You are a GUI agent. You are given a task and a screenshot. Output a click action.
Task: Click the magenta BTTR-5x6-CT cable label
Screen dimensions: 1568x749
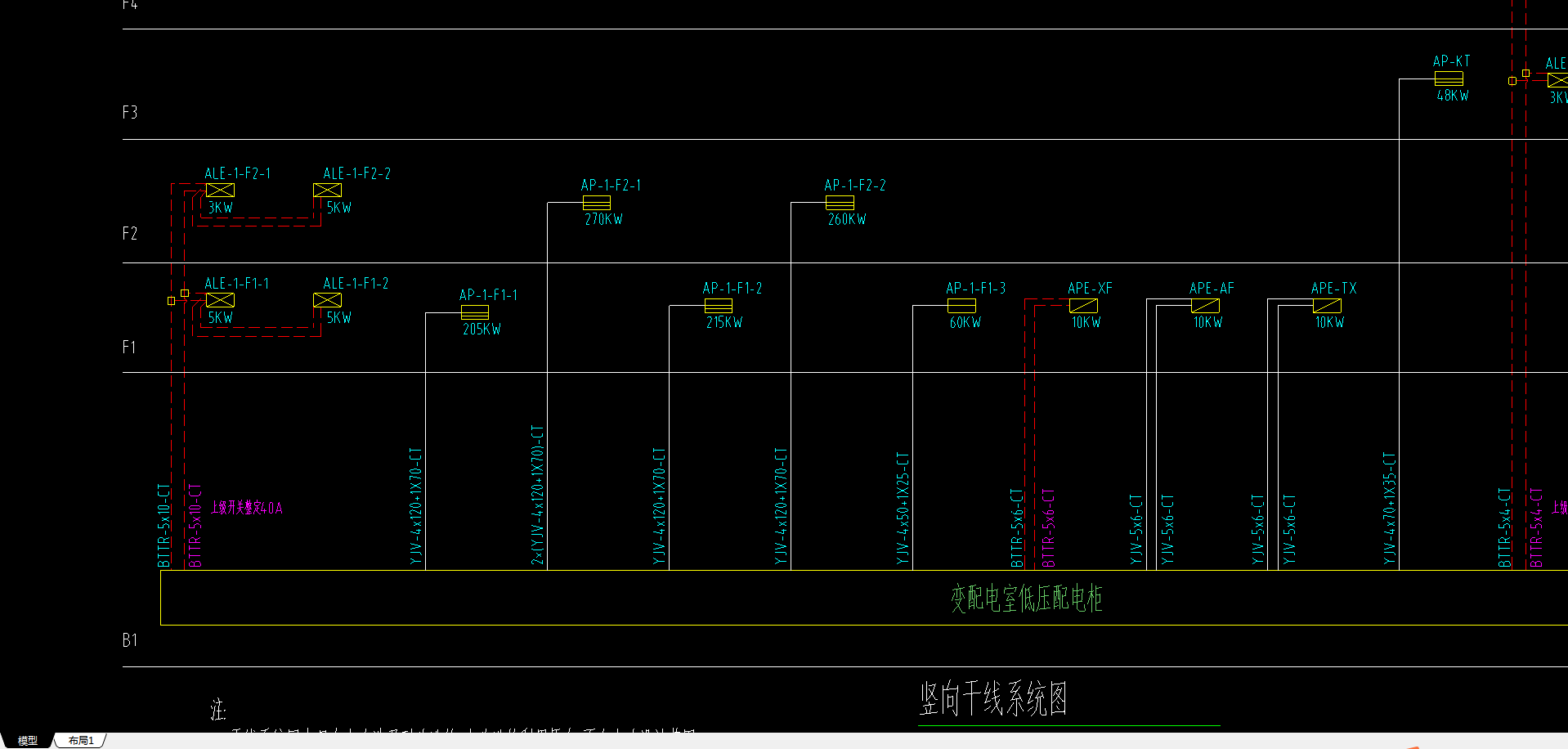coord(1048,528)
